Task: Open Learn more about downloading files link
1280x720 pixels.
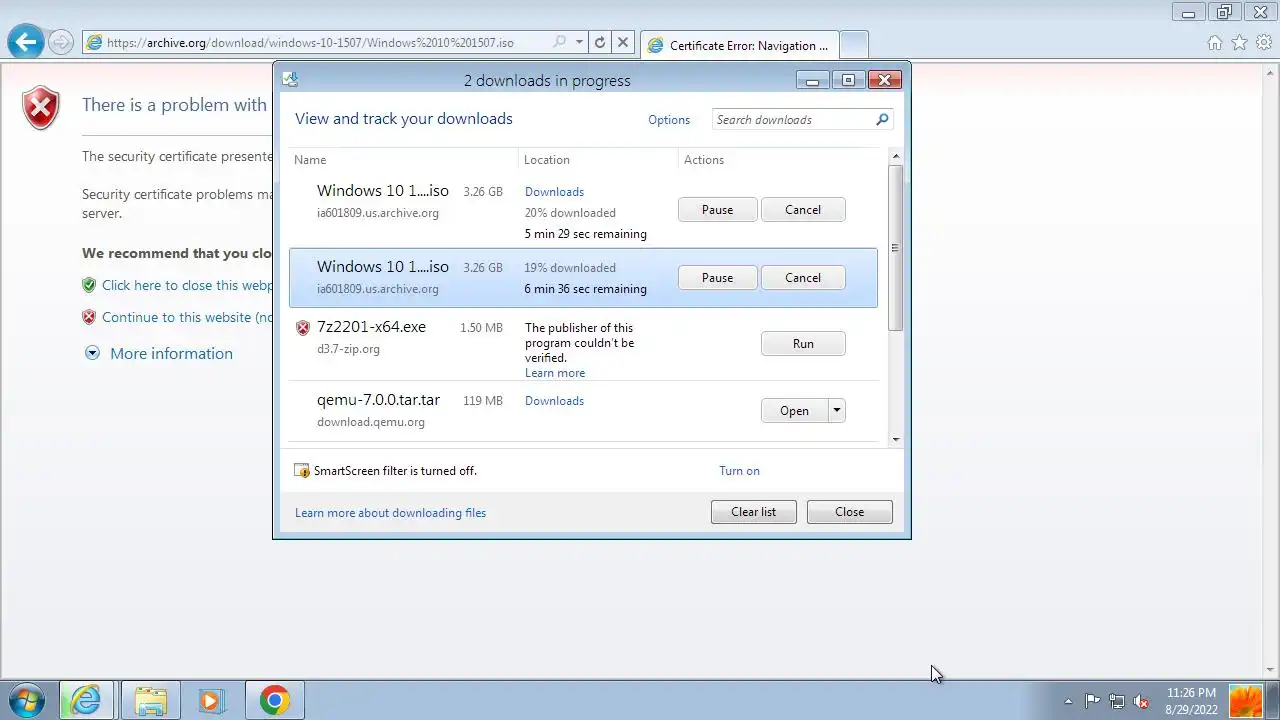Action: pyautogui.click(x=390, y=513)
